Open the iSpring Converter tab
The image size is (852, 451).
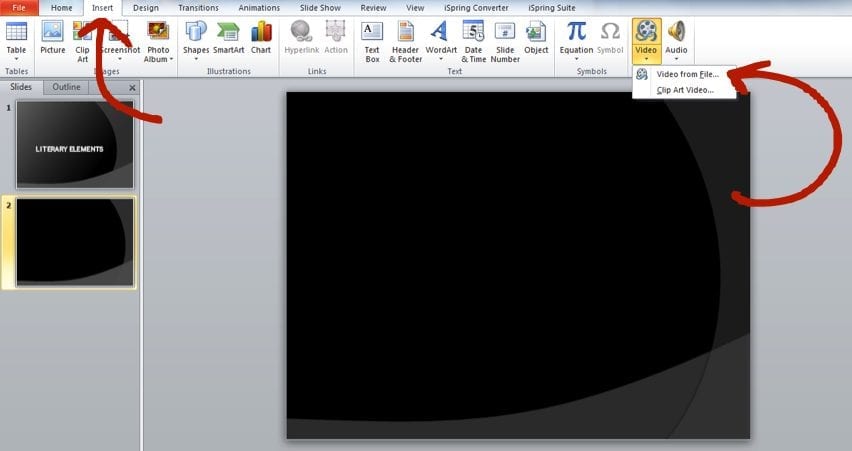point(476,8)
